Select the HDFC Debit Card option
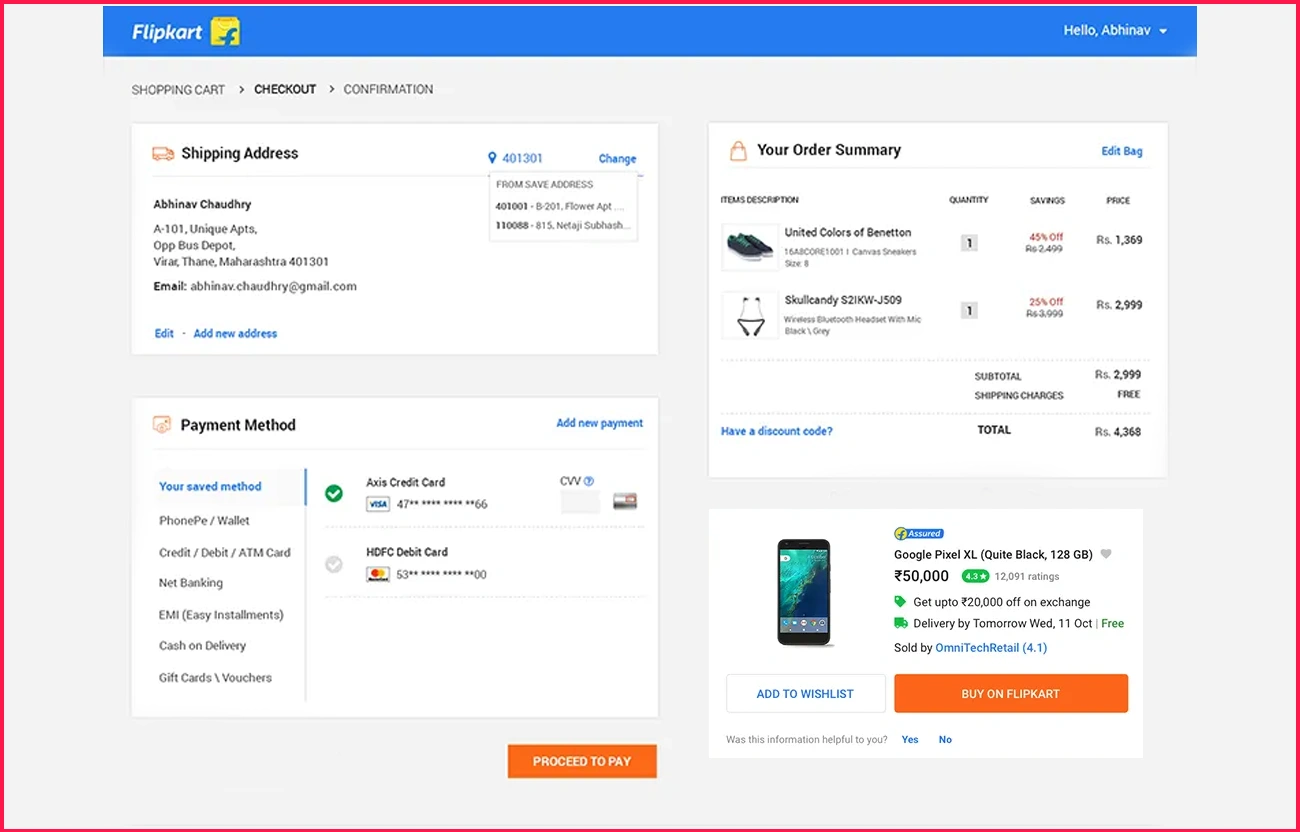This screenshot has height=832, width=1300. click(334, 565)
